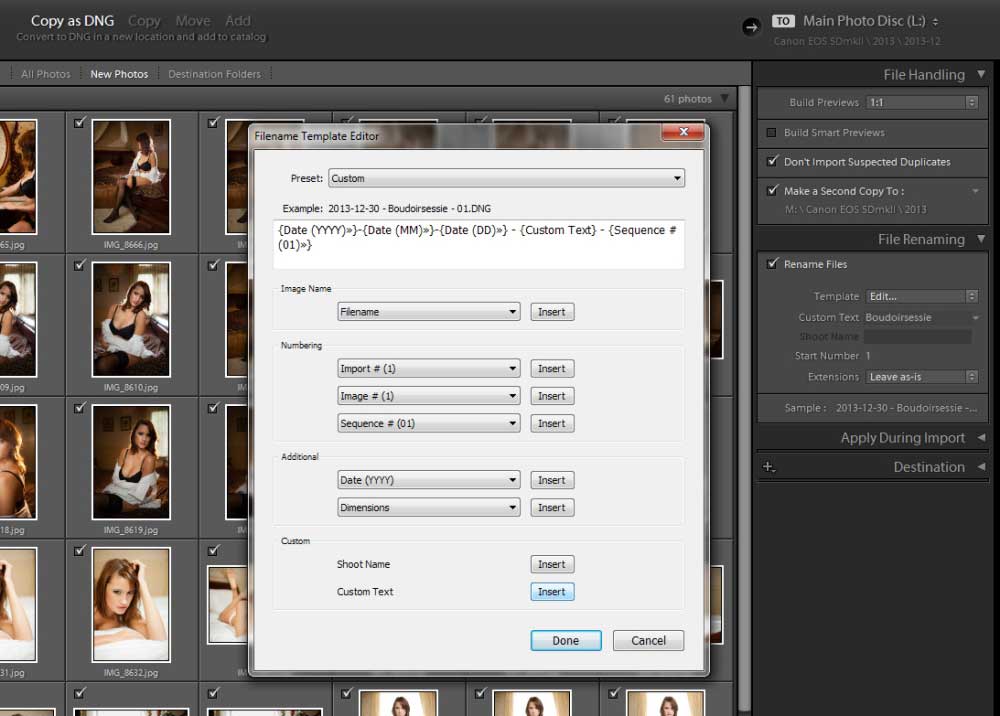Close the Filename Template Editor dialog
The height and width of the screenshot is (716, 1000).
(683, 132)
